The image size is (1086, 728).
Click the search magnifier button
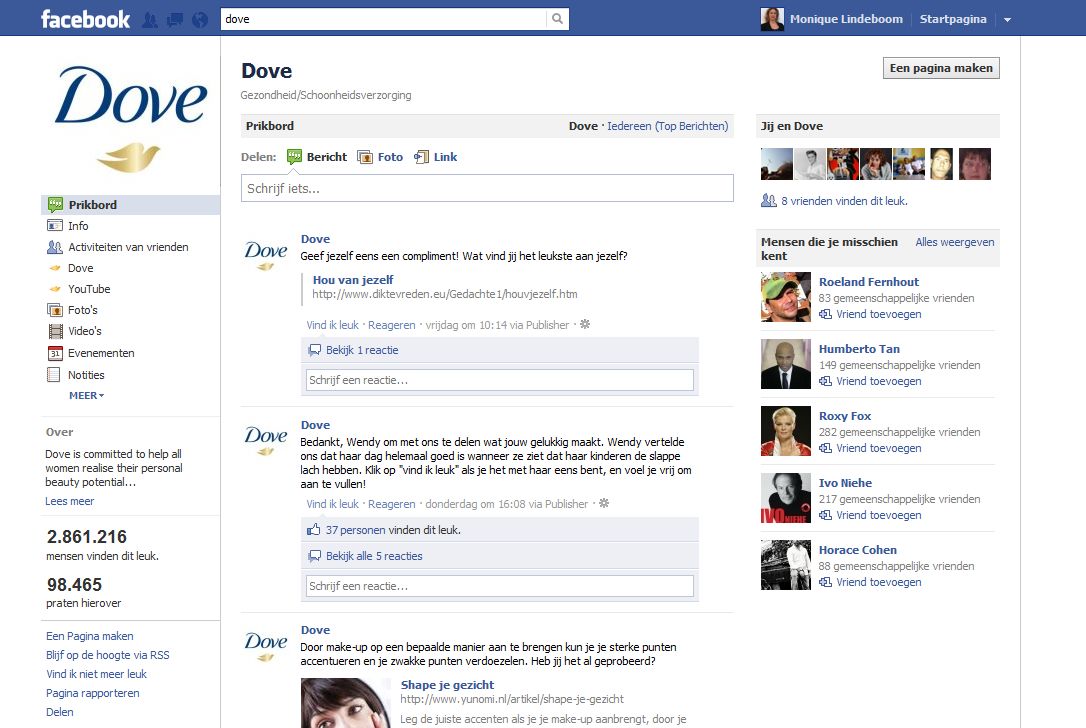coord(558,19)
